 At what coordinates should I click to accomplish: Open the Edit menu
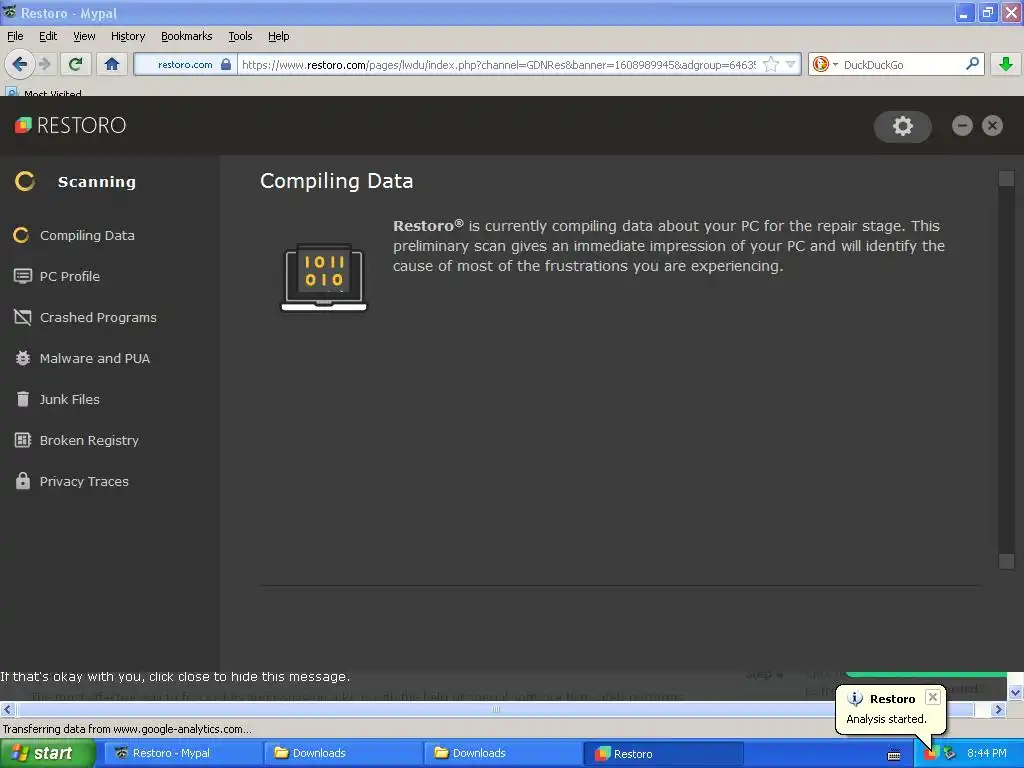(x=48, y=36)
